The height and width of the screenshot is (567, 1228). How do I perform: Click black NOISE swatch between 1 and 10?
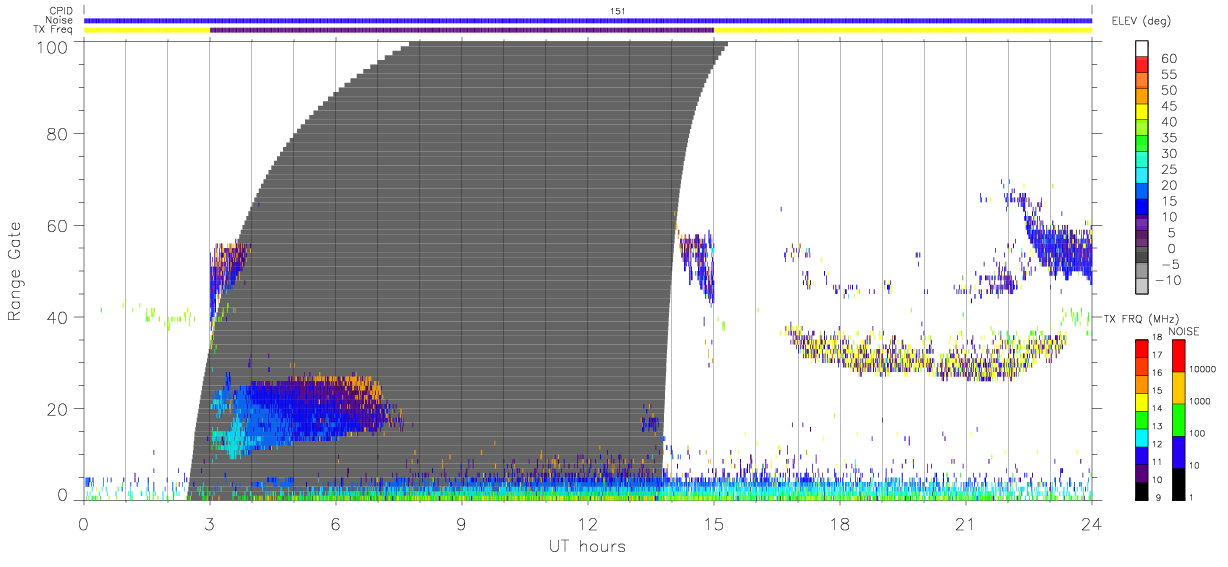pos(1177,484)
